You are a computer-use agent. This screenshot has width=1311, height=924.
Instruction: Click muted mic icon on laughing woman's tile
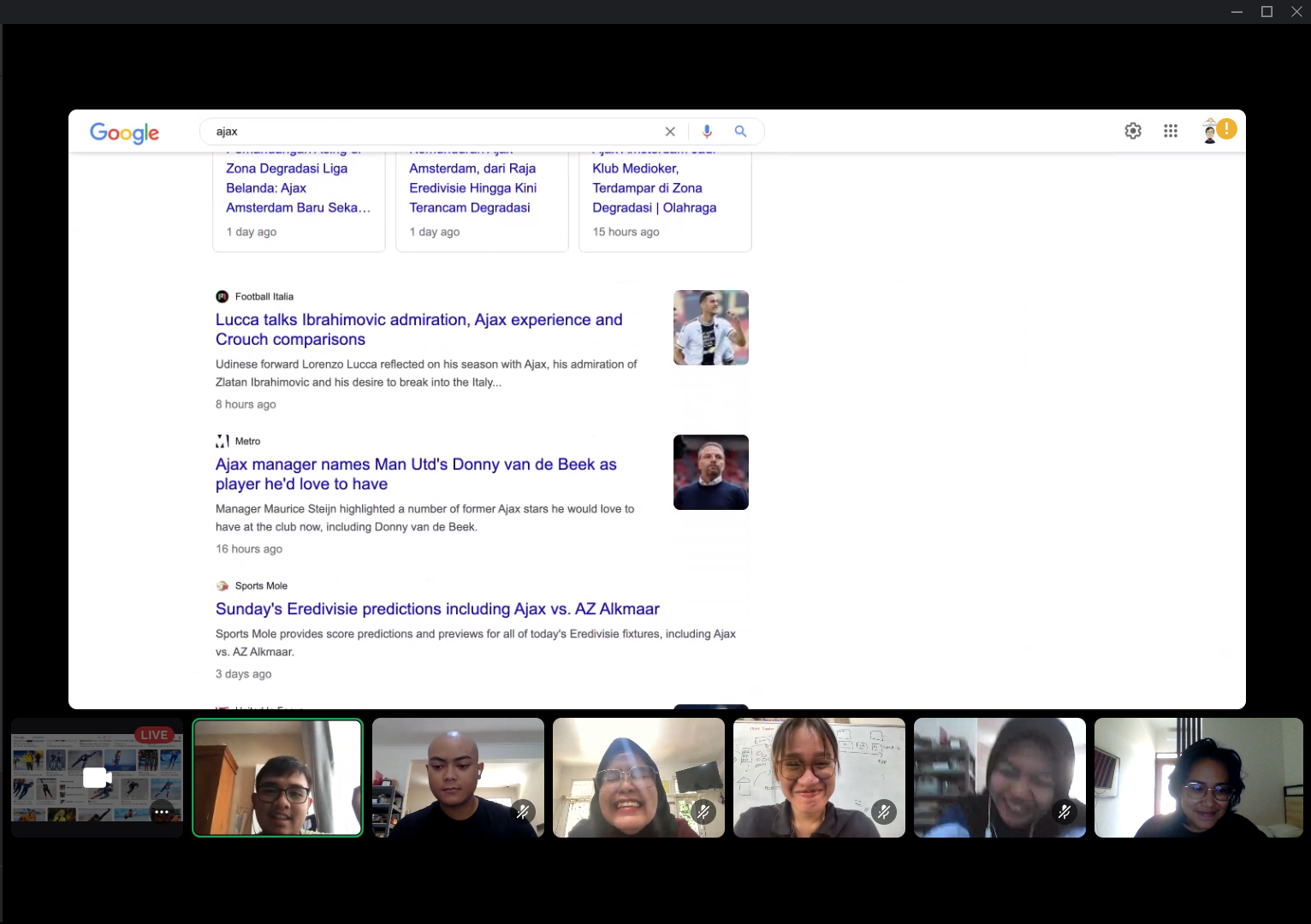[703, 811]
